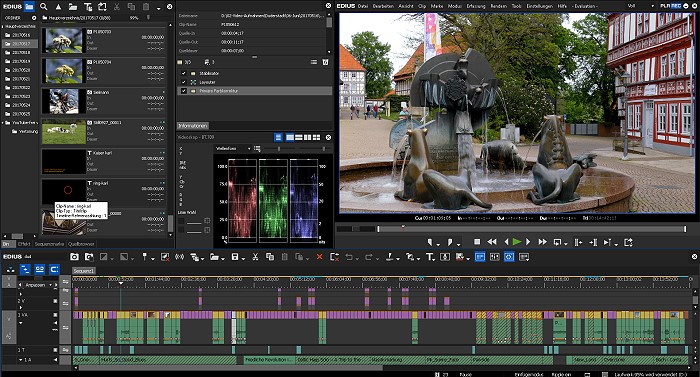This screenshot has height=377, width=700.
Task: Toggle group/link mode button on timeline
Action: click(x=40, y=269)
